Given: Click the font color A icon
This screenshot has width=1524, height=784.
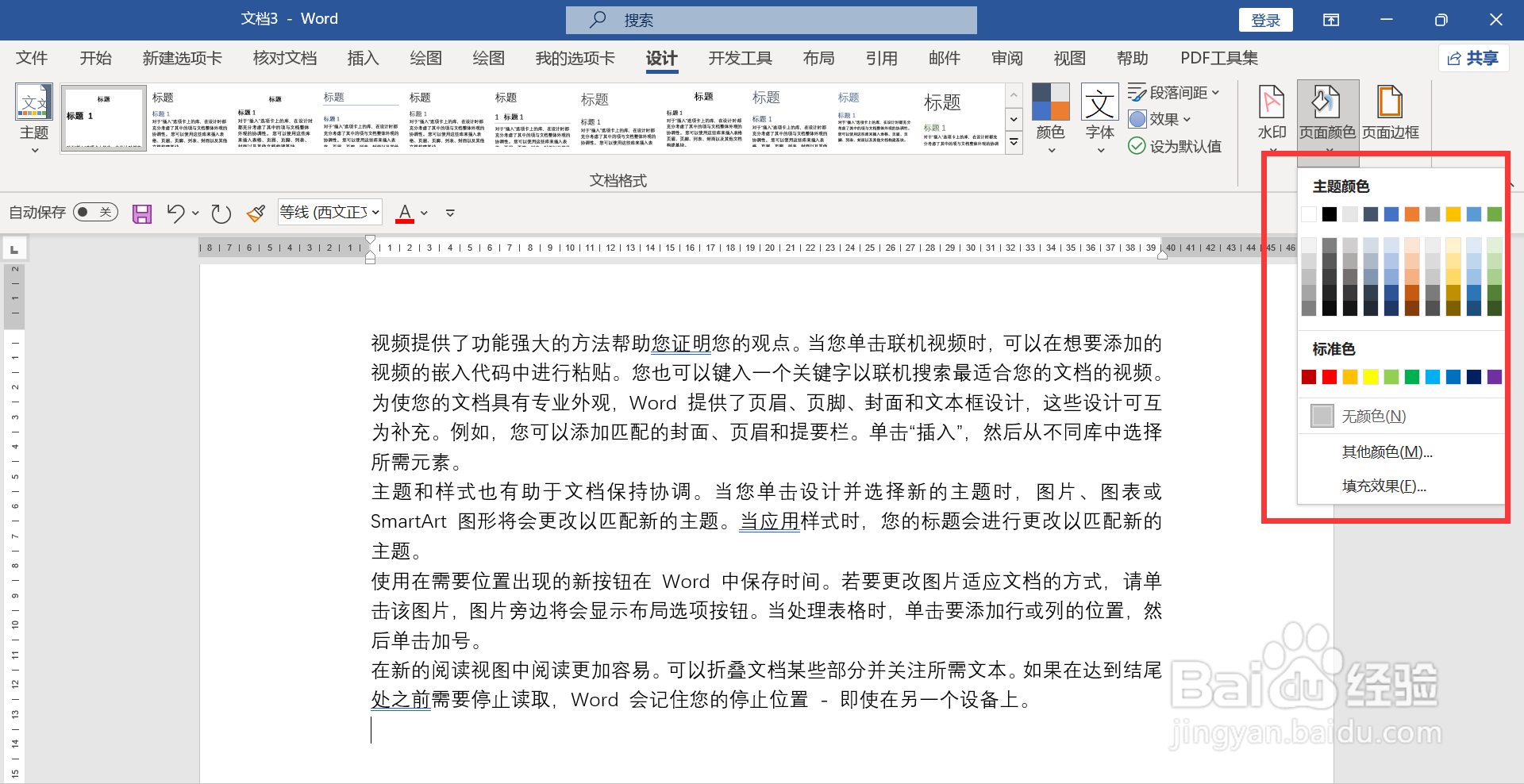Looking at the screenshot, I should [405, 213].
